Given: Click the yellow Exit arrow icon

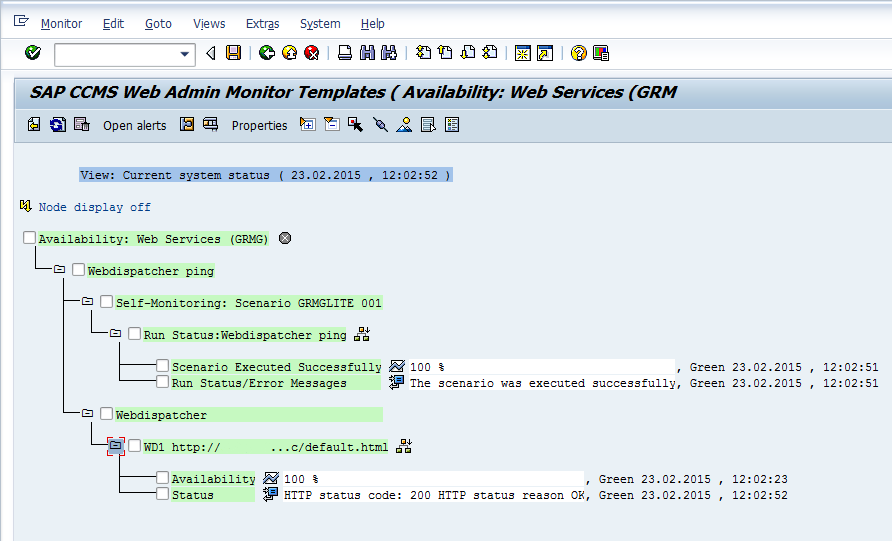Looking at the screenshot, I should [290, 53].
